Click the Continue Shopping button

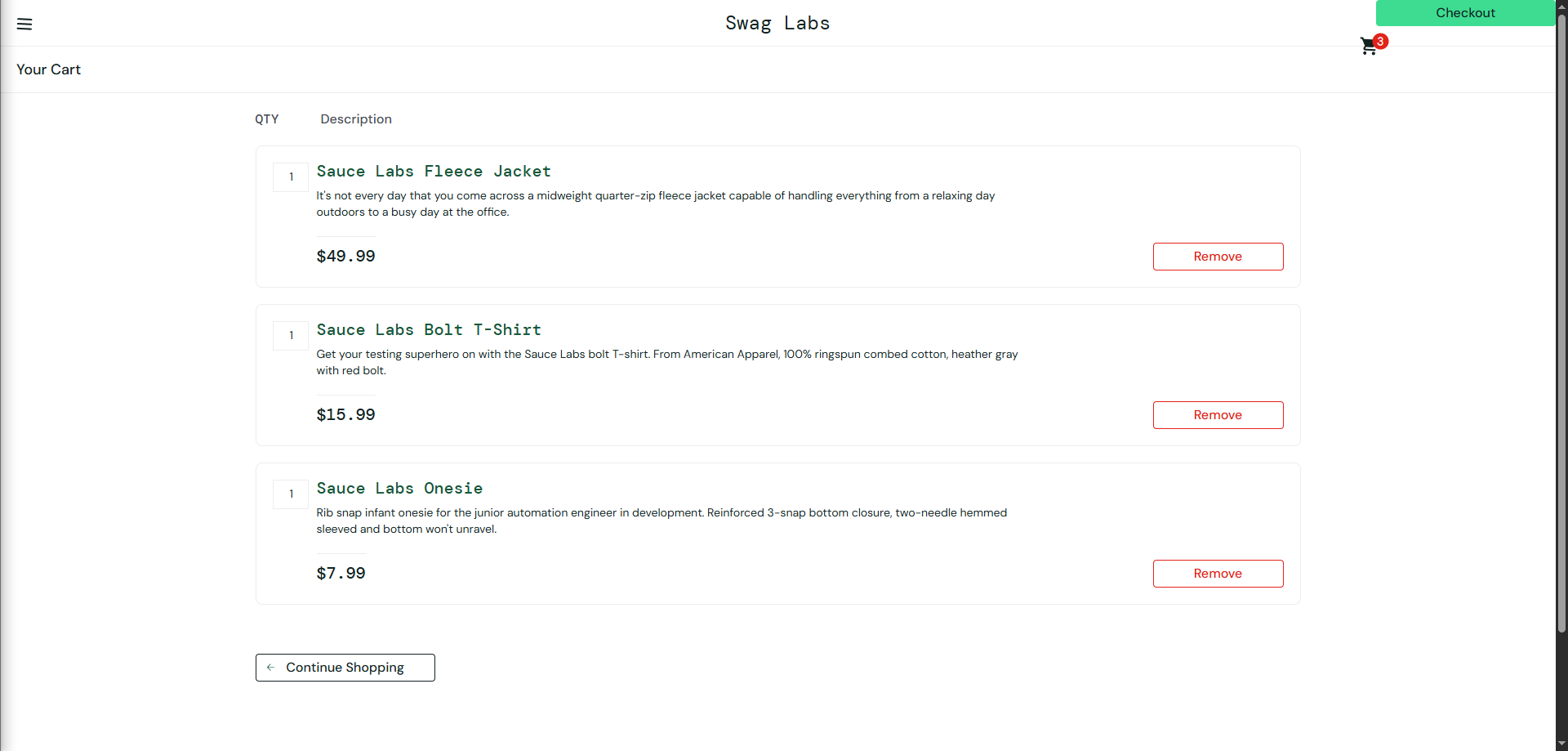pos(345,668)
